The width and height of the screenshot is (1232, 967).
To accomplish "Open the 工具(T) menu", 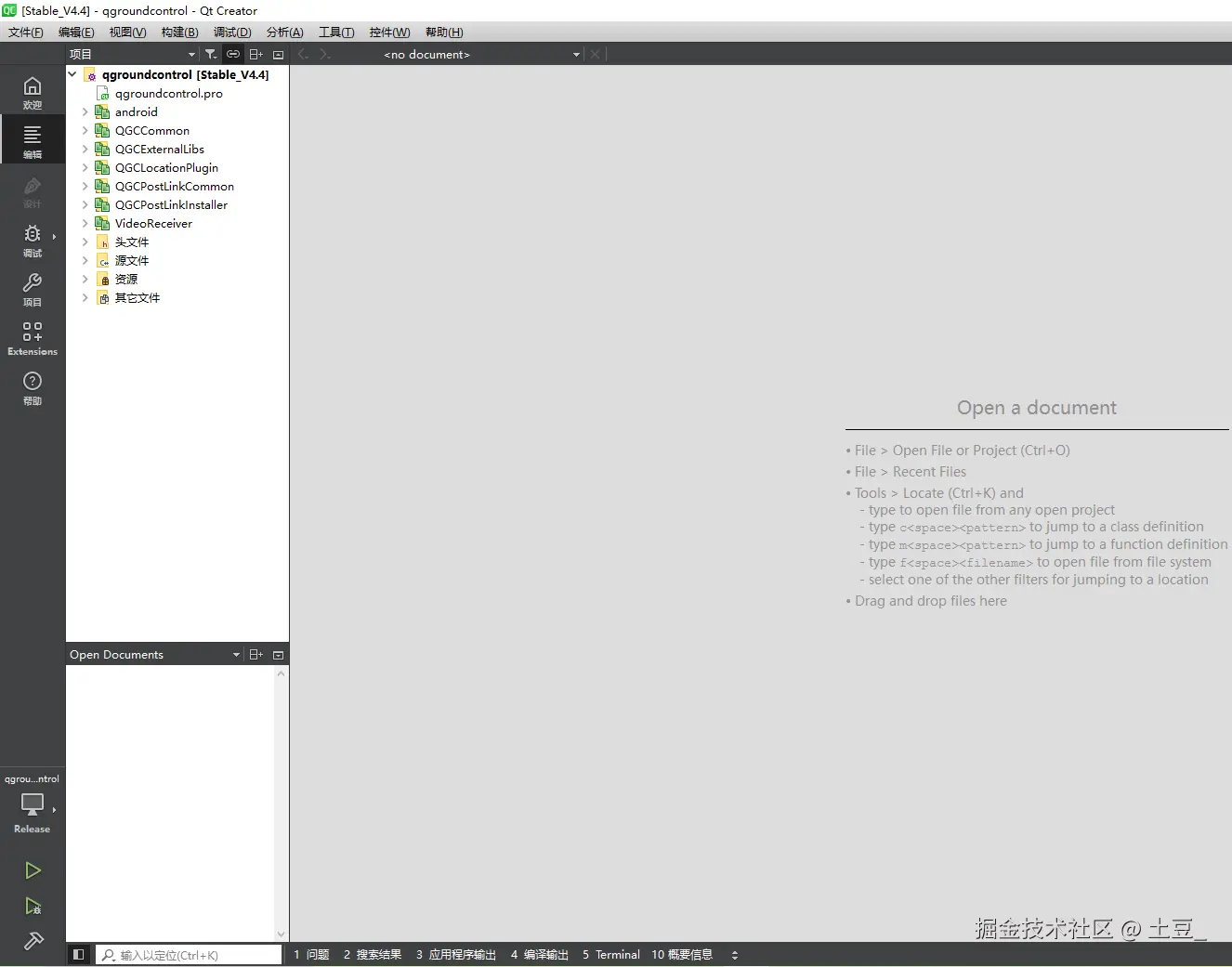I will point(336,32).
